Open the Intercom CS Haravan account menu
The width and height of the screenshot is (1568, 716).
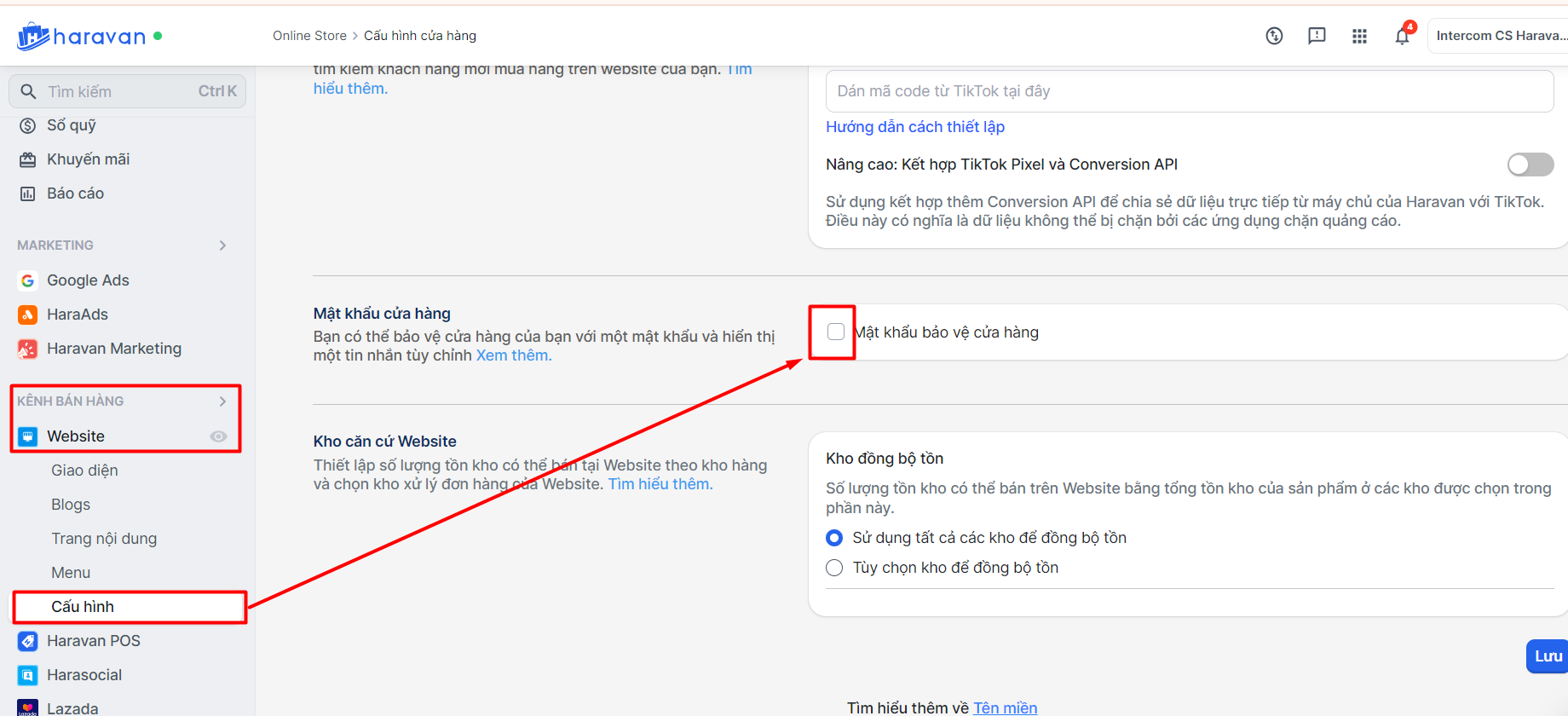coord(1500,36)
